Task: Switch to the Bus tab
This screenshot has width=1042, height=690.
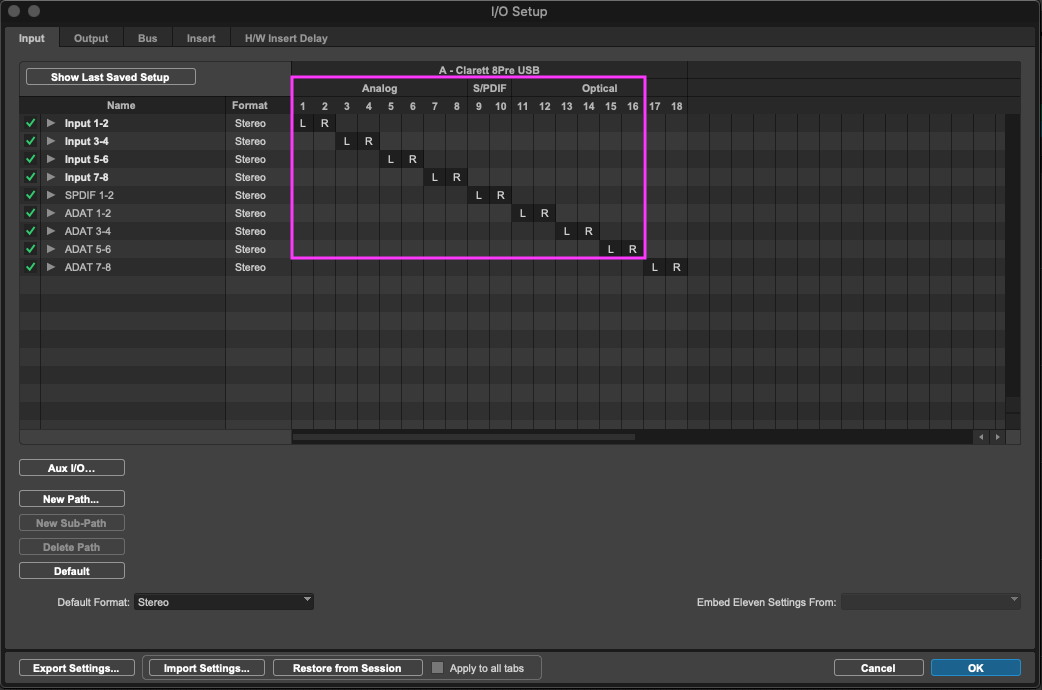Action: tap(148, 38)
